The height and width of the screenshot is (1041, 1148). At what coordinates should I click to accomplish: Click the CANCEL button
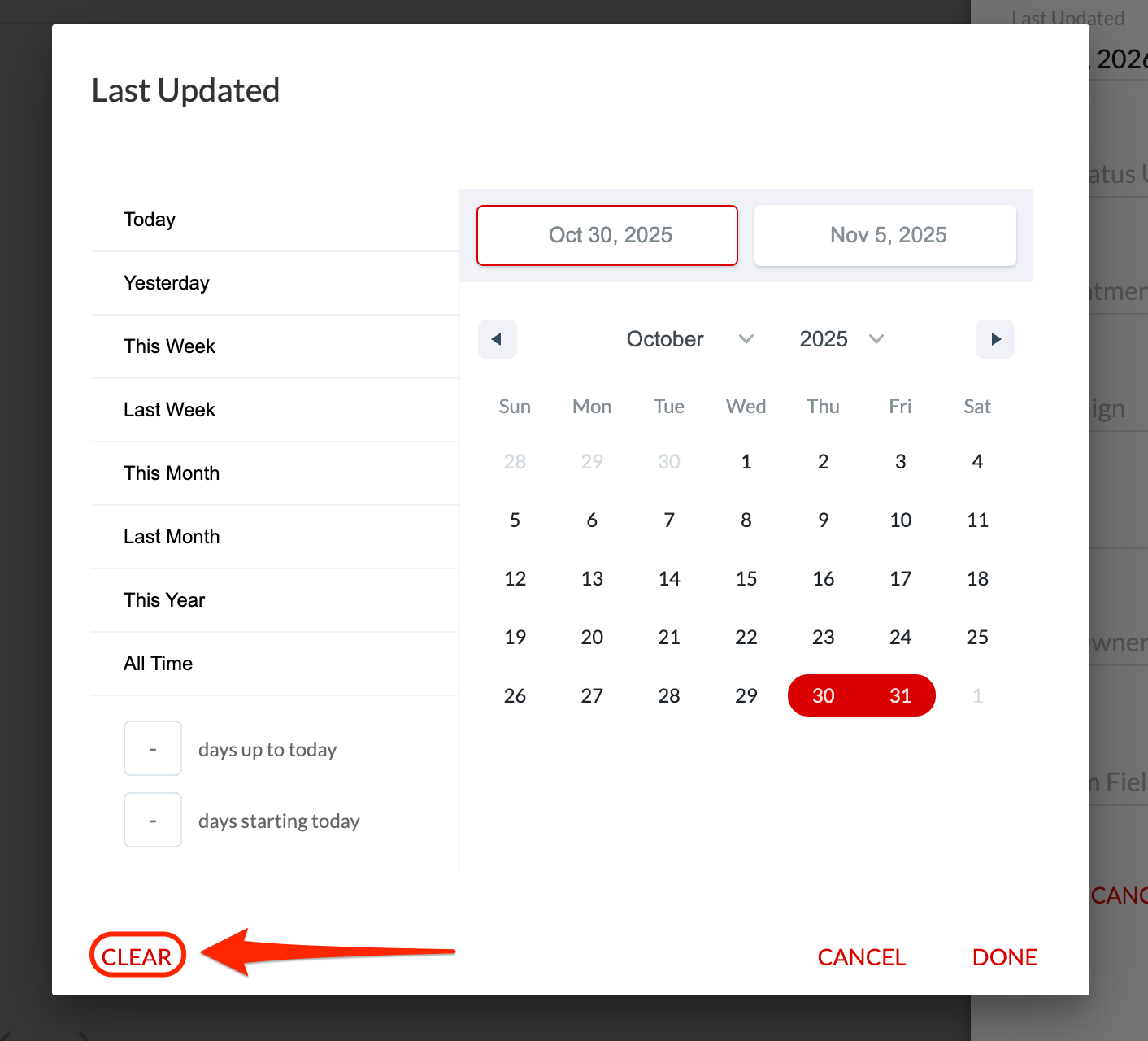point(862,957)
